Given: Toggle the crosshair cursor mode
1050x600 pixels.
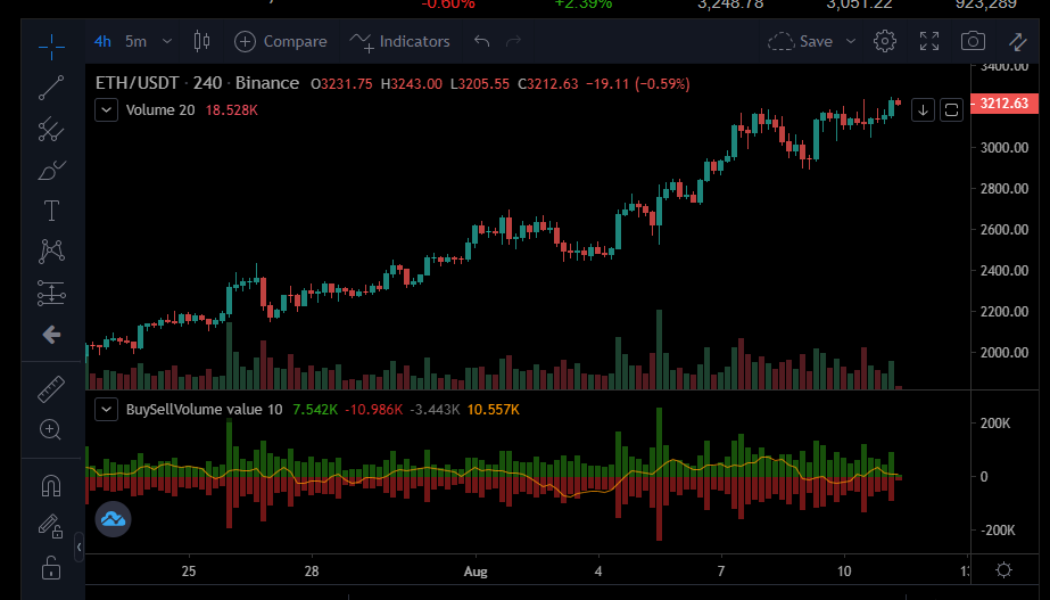Looking at the screenshot, I should (50, 44).
